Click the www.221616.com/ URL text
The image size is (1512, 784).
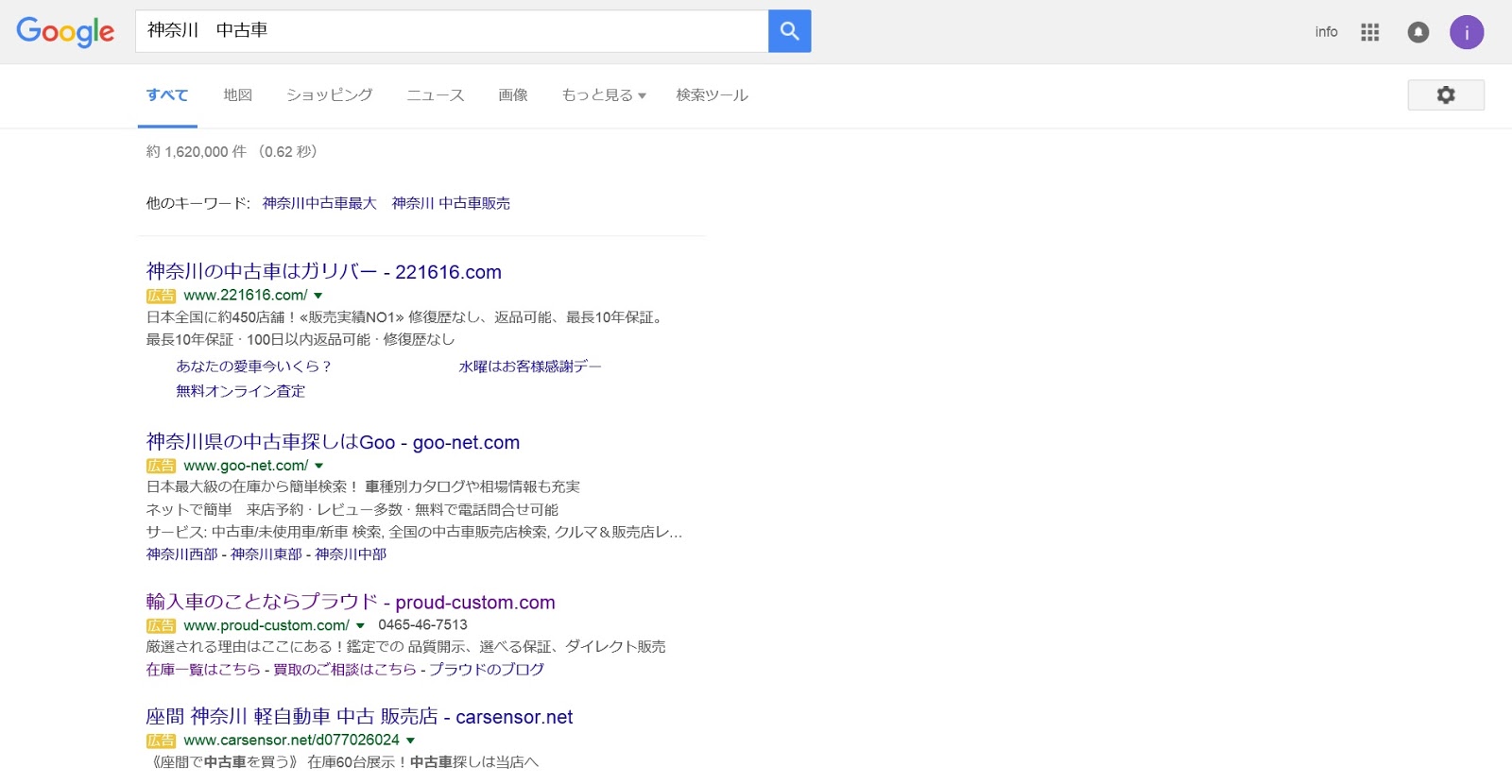point(246,296)
